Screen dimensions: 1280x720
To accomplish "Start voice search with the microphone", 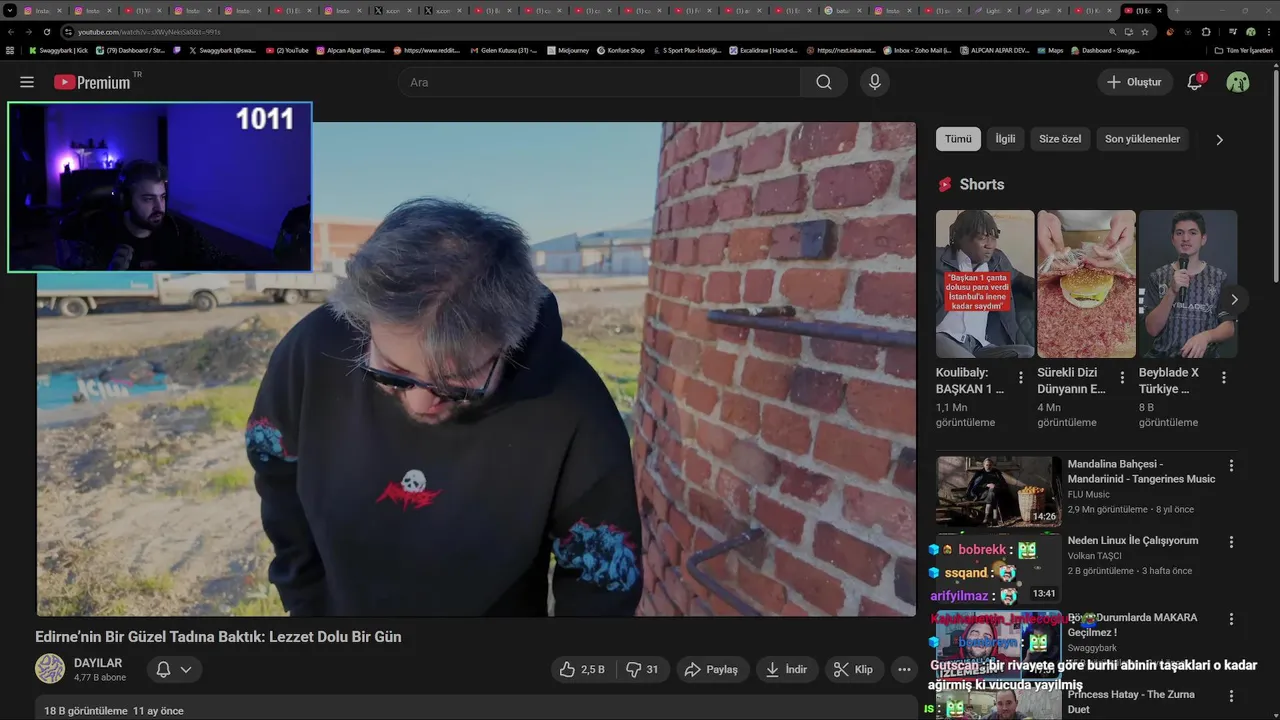I will (875, 82).
